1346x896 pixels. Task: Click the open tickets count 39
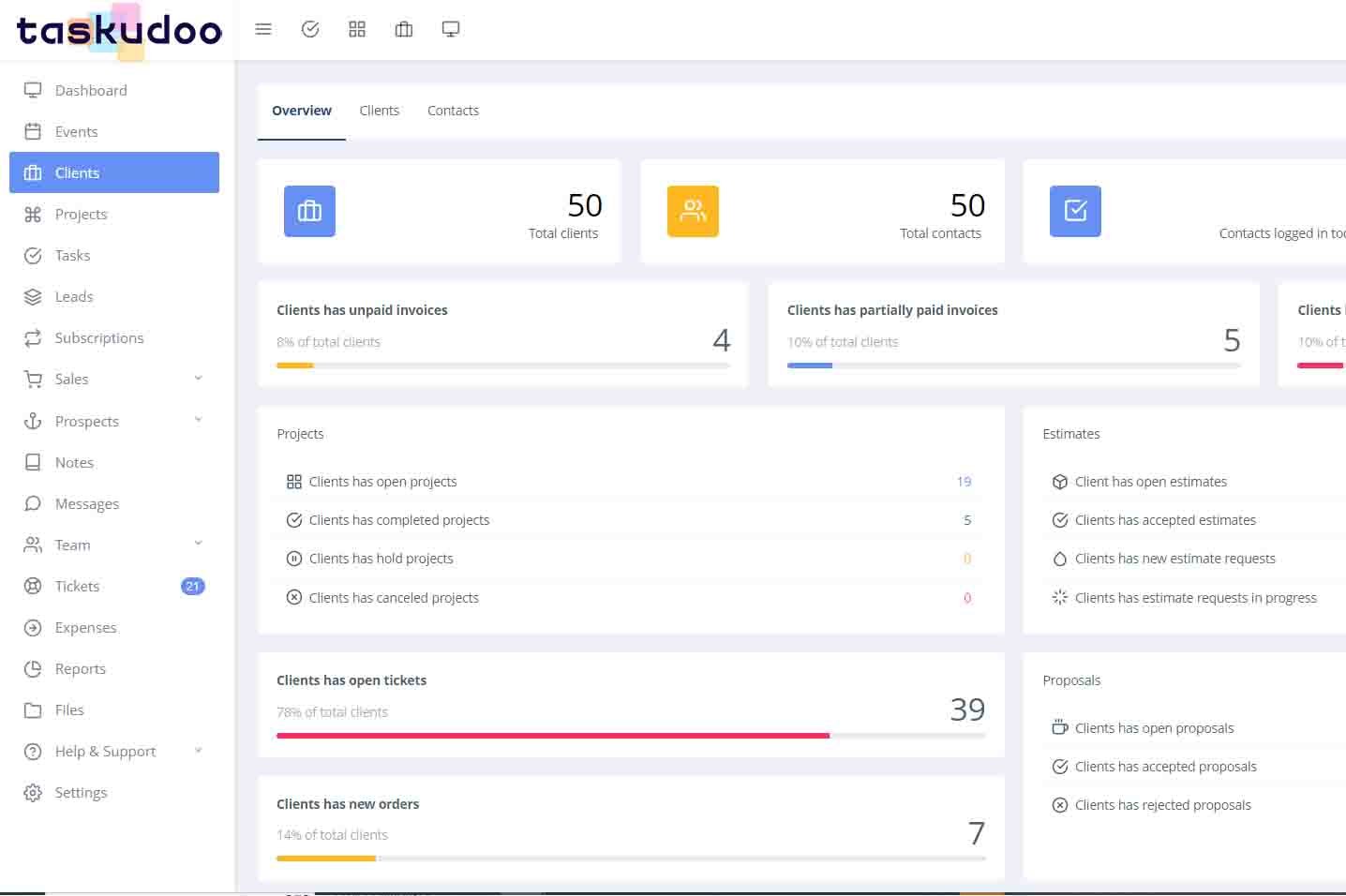pyautogui.click(x=967, y=709)
